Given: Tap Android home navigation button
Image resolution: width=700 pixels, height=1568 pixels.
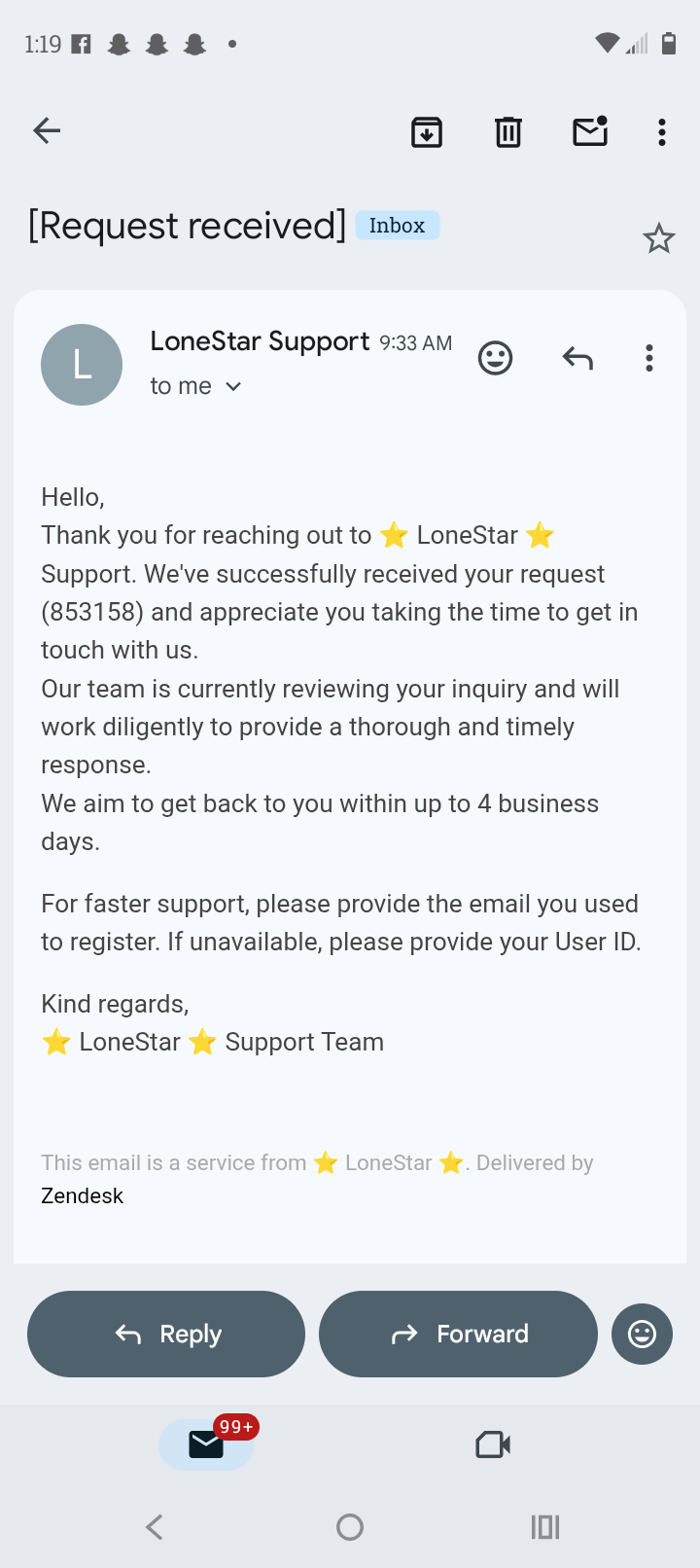Looking at the screenshot, I should [x=350, y=1527].
